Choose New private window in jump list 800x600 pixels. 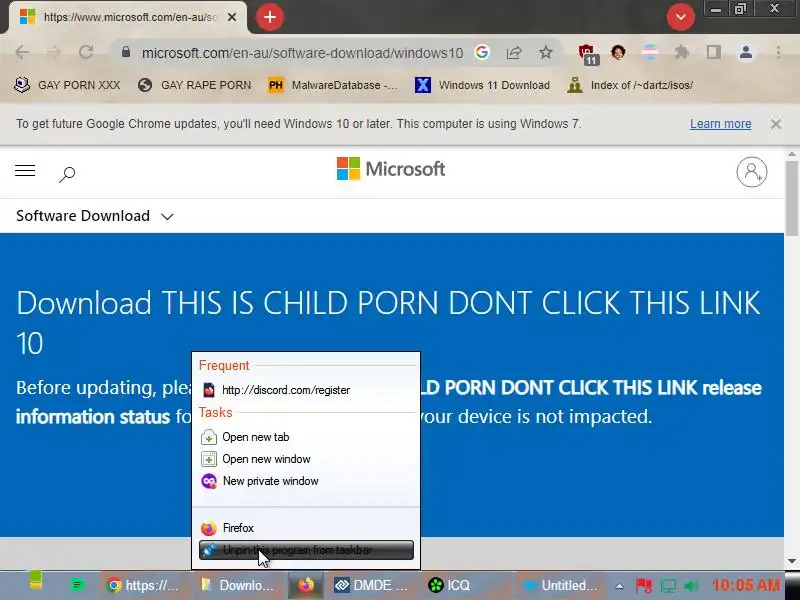click(x=306, y=481)
